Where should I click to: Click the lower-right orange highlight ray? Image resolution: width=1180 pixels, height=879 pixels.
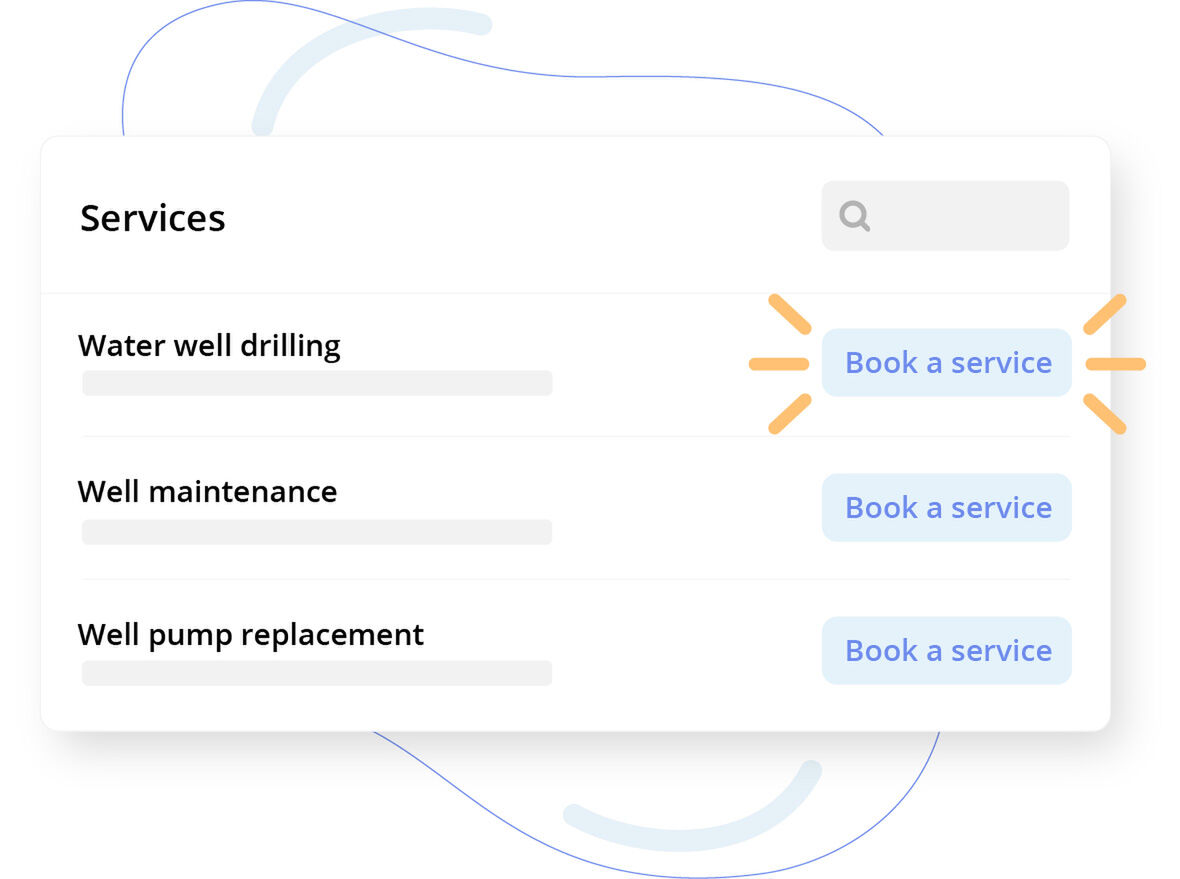pos(1105,414)
